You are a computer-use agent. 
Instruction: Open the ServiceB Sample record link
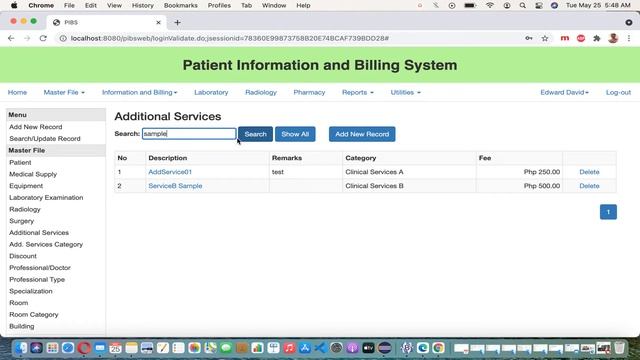(175, 186)
